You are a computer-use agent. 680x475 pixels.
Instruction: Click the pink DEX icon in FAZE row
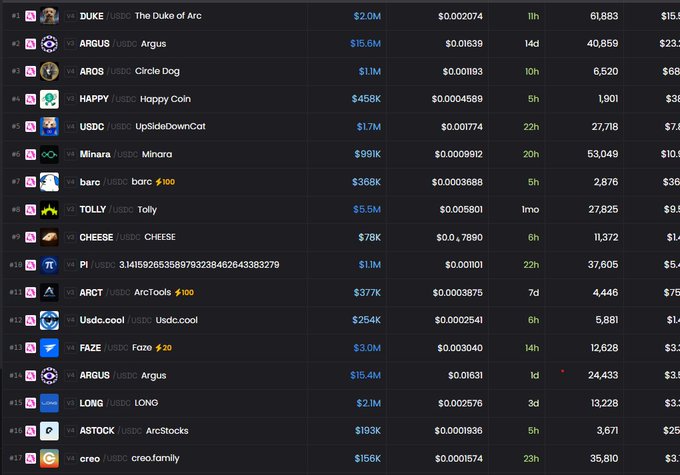pyautogui.click(x=30, y=348)
